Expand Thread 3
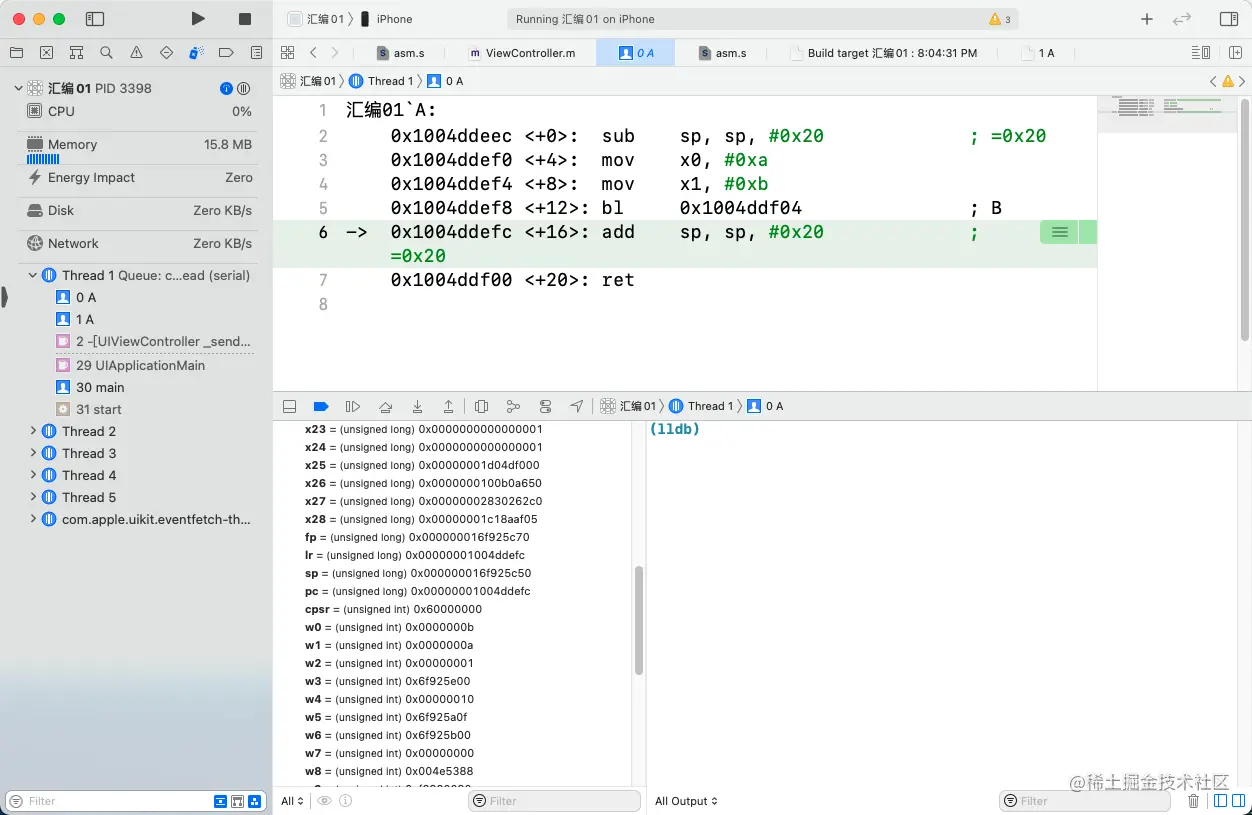This screenshot has height=815, width=1252. (33, 453)
